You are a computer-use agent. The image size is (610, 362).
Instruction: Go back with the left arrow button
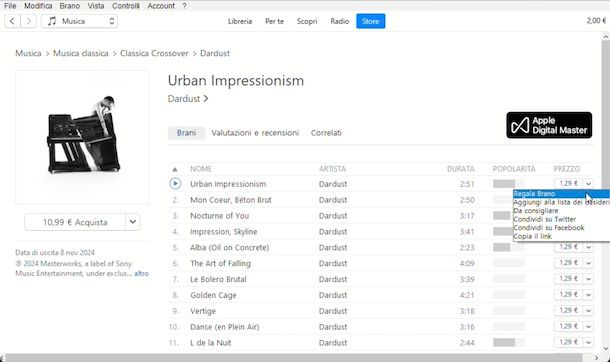[12, 21]
